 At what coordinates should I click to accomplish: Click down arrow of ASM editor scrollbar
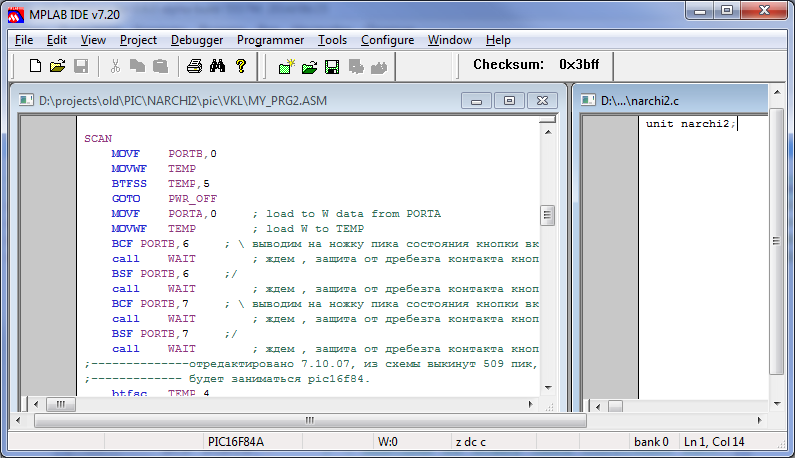tap(548, 387)
